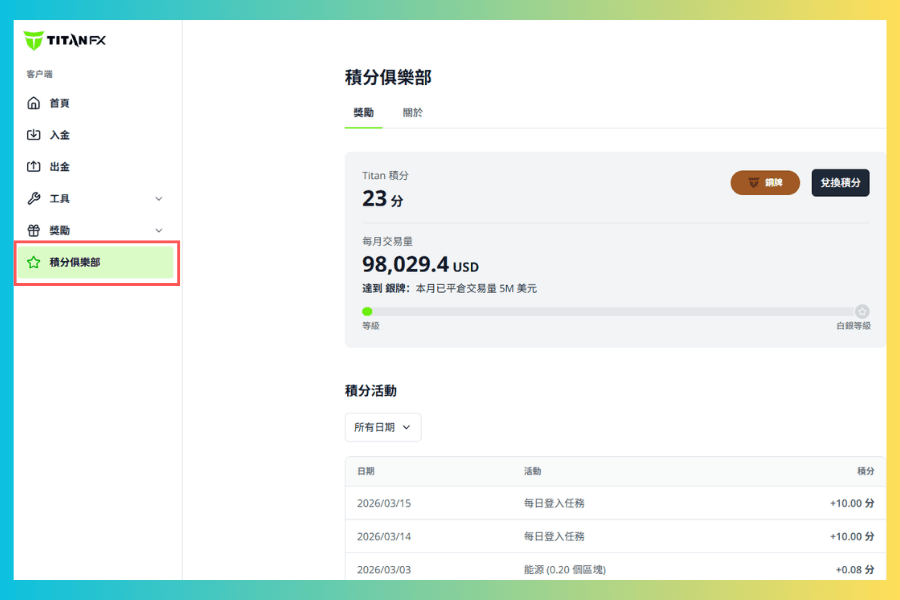The height and width of the screenshot is (600, 900).
Task: Open the 所有日期 date filter dropdown
Action: coord(382,427)
